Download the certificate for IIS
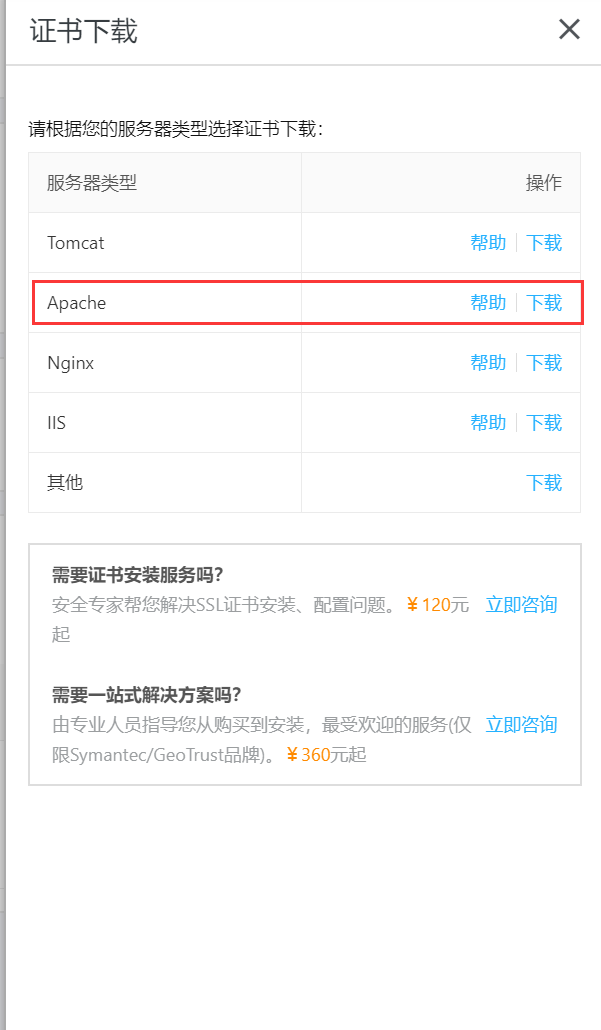The height and width of the screenshot is (1030, 601). click(544, 422)
